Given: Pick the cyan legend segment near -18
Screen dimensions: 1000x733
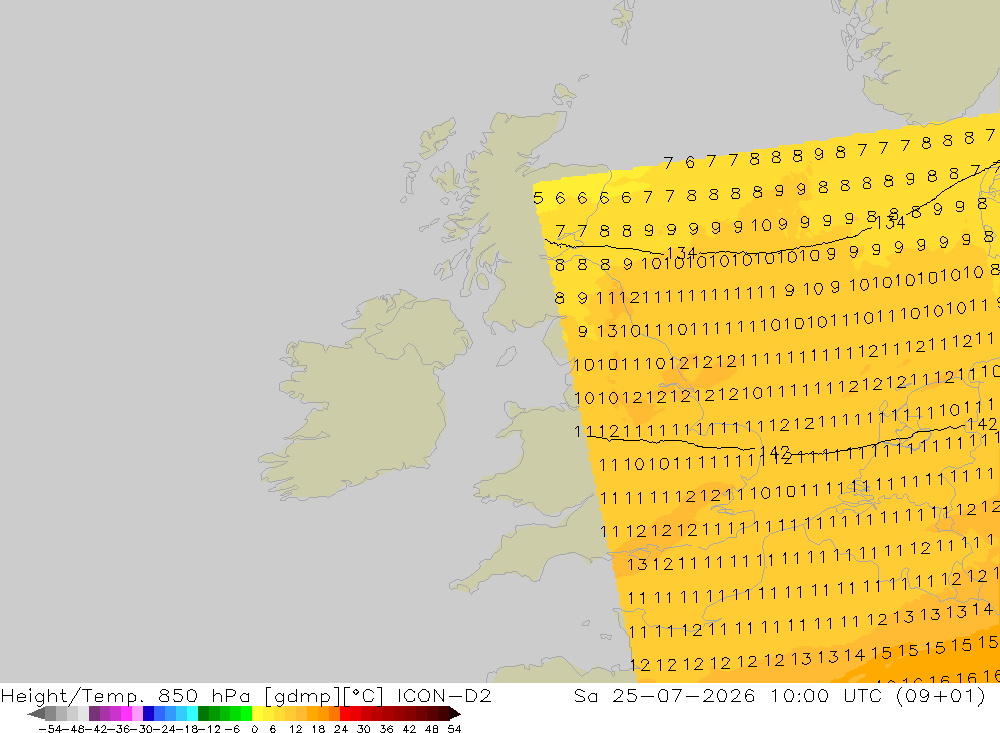Looking at the screenshot, I should click(192, 713).
